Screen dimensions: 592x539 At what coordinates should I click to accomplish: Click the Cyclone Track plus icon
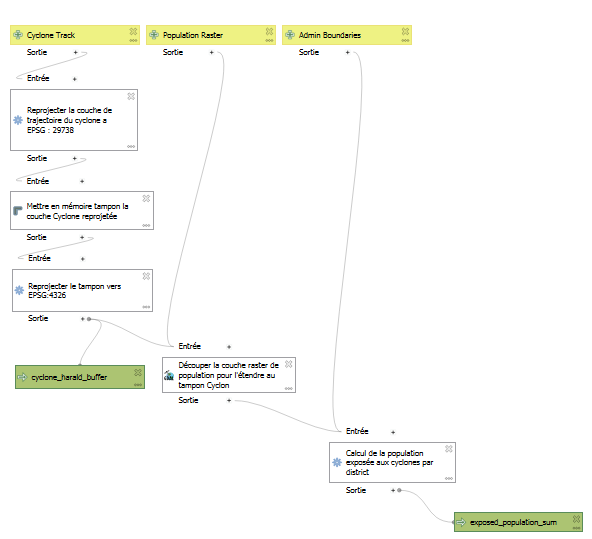click(x=18, y=35)
